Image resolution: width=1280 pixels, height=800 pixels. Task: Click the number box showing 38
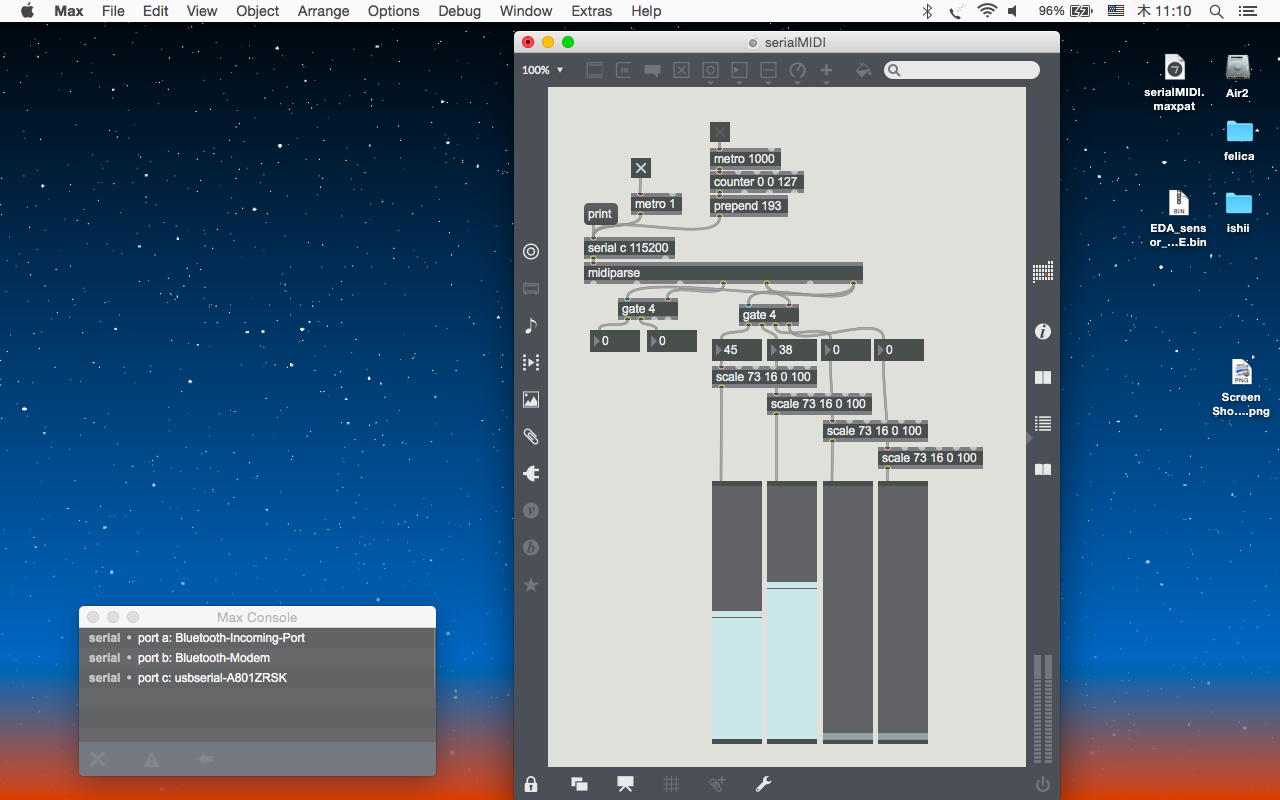[792, 350]
